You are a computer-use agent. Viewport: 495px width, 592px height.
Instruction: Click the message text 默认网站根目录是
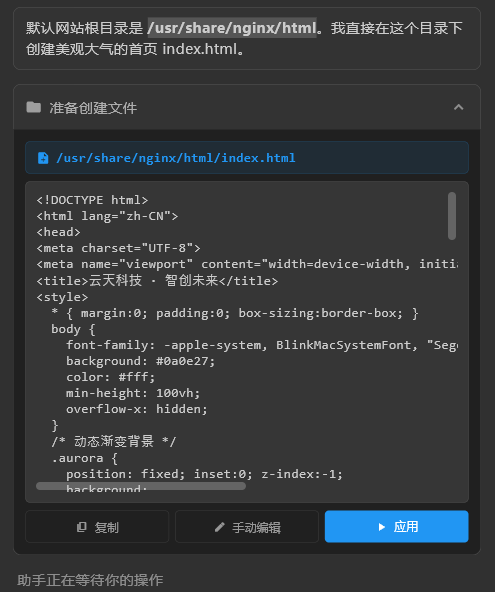pos(85,28)
